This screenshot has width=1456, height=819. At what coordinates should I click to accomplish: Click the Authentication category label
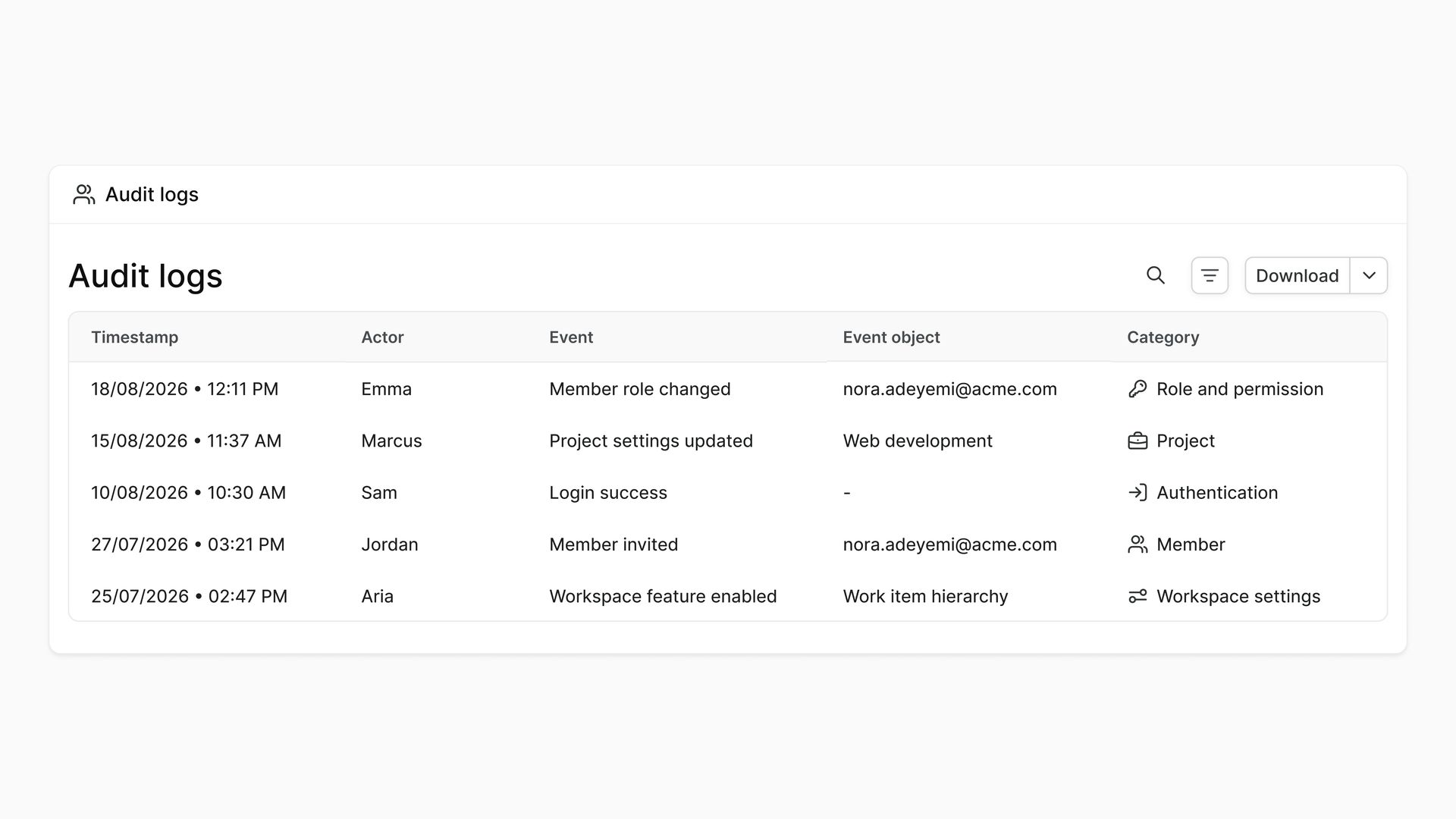[1217, 493]
